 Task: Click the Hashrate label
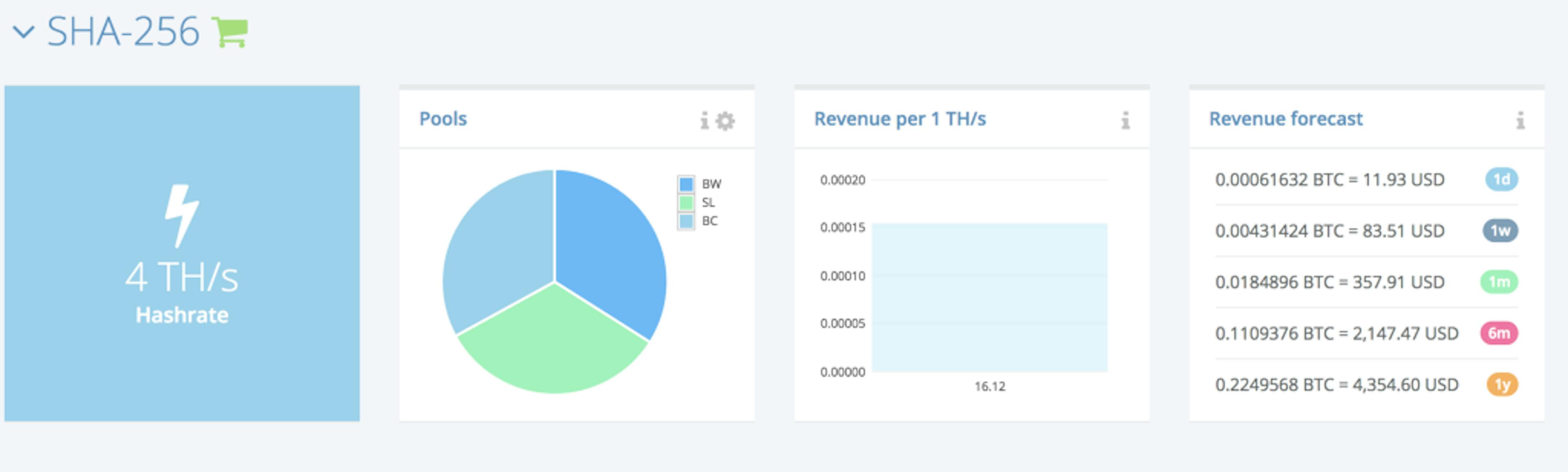181,315
